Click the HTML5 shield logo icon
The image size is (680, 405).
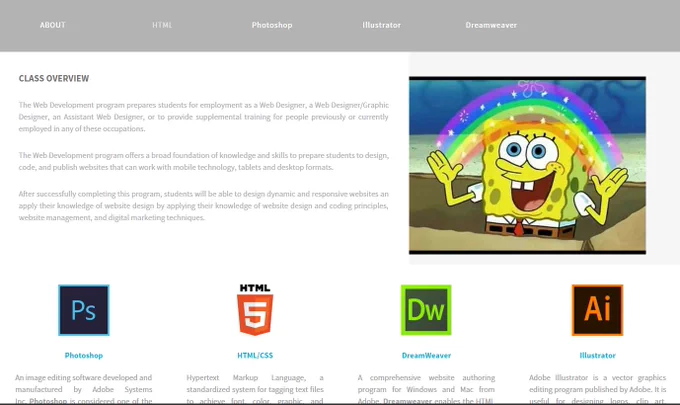(x=255, y=310)
